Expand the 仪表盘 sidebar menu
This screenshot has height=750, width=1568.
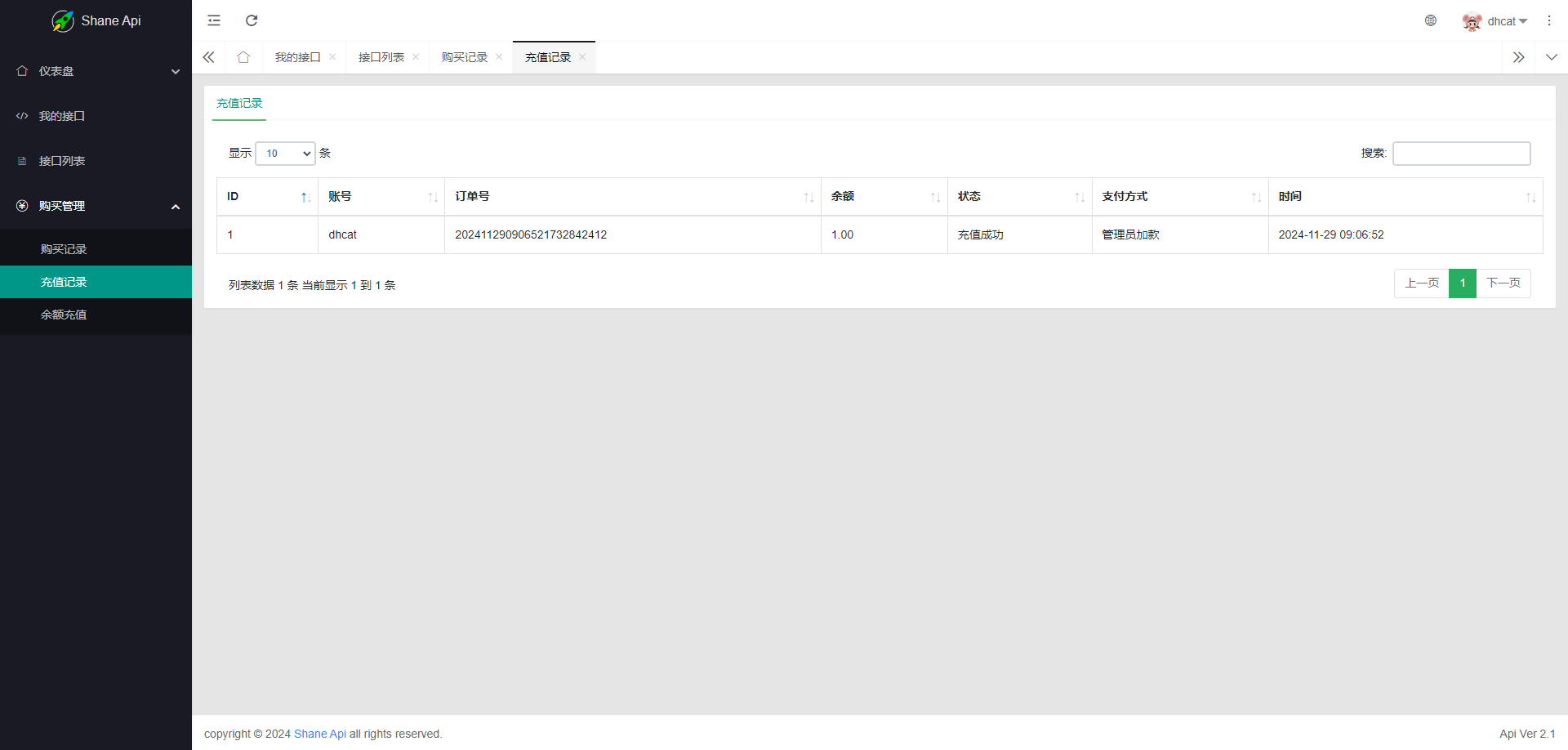96,71
